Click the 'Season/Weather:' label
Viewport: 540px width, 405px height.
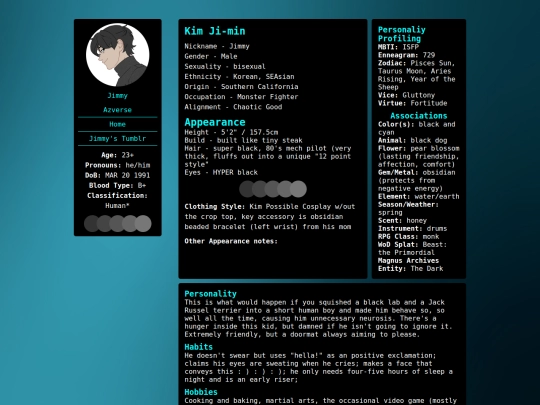coord(408,205)
